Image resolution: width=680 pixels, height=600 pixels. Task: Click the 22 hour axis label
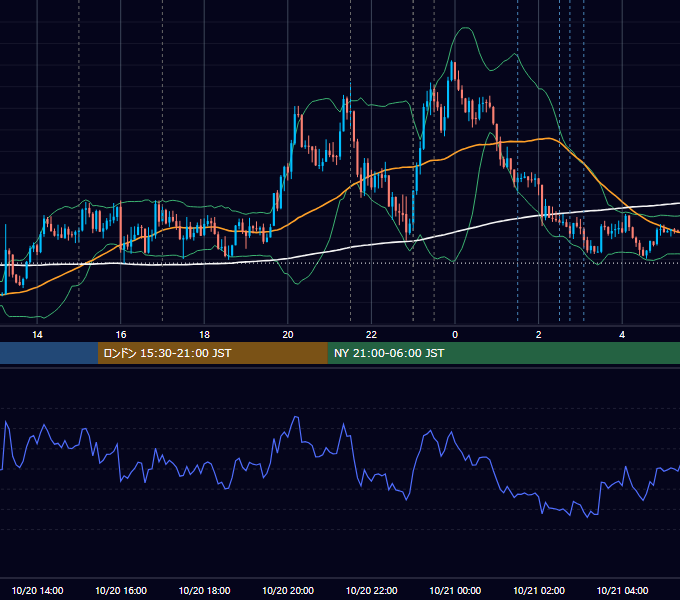371,335
